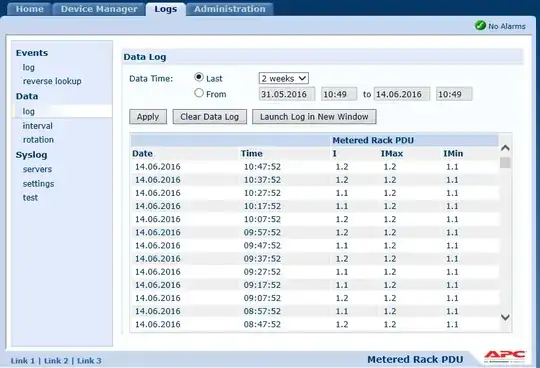Screen dimensions: 540x368
Task: Click the IMax value in 09:57:52 row
Action: click(390, 232)
